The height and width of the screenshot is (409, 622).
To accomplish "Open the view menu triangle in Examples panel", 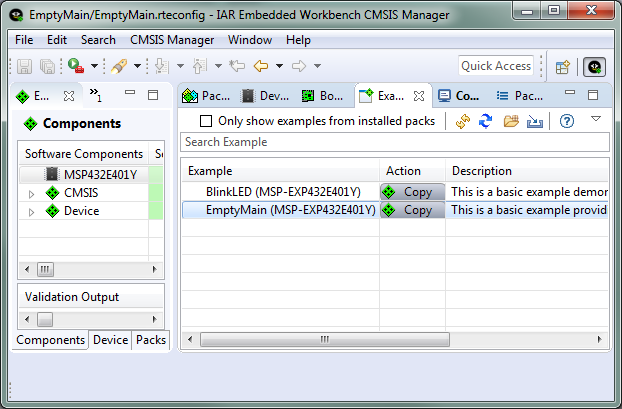I will 595,119.
